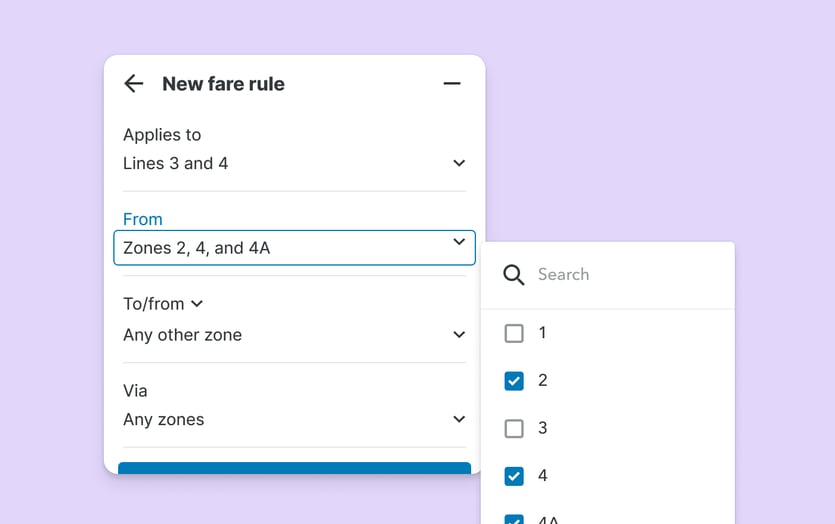
Task: Tick the checkbox for zone 3
Action: [x=514, y=428]
